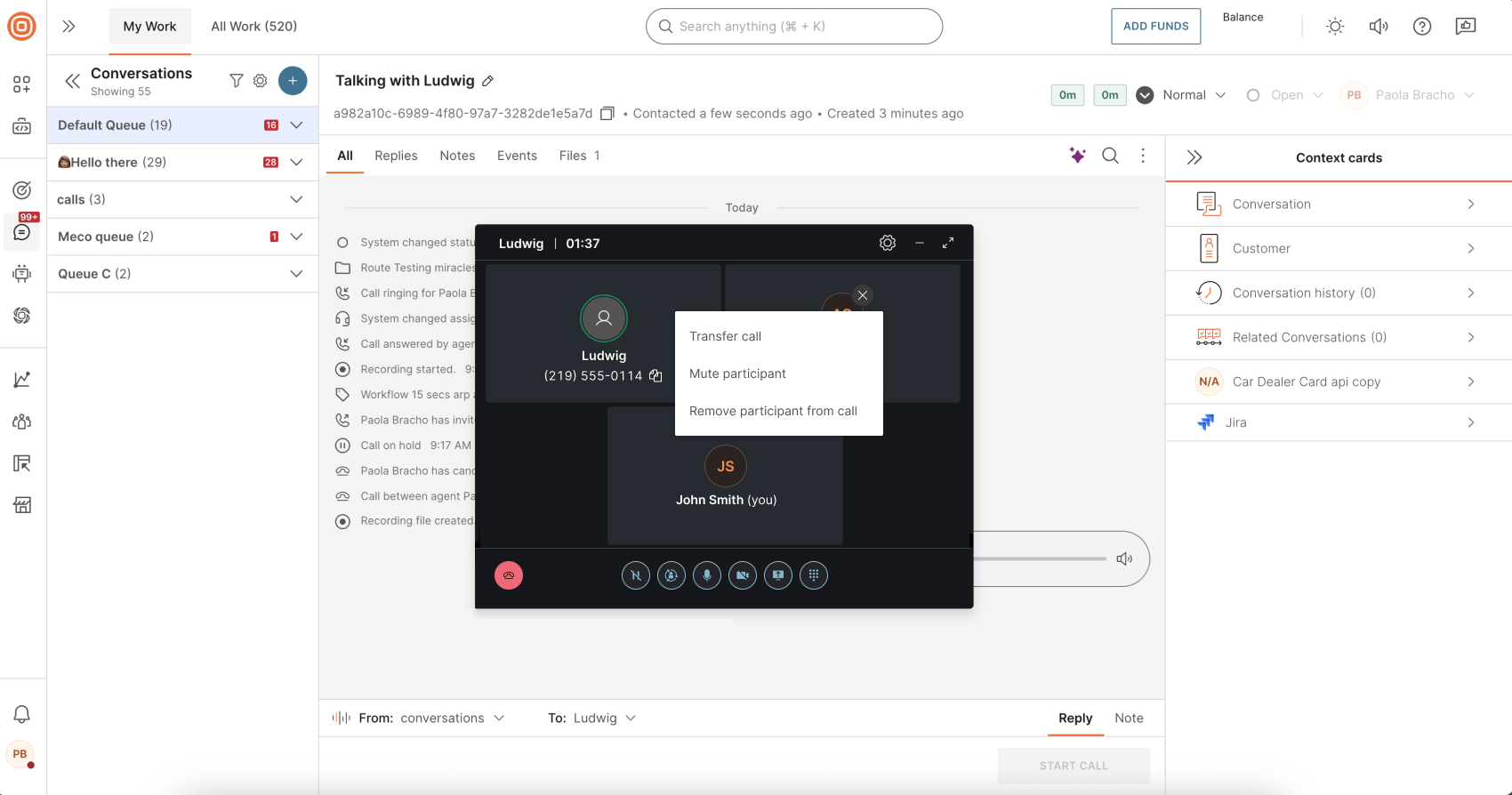Edit conversation title with pencil icon
Screen dimensions: 1512x795
pyautogui.click(x=487, y=81)
